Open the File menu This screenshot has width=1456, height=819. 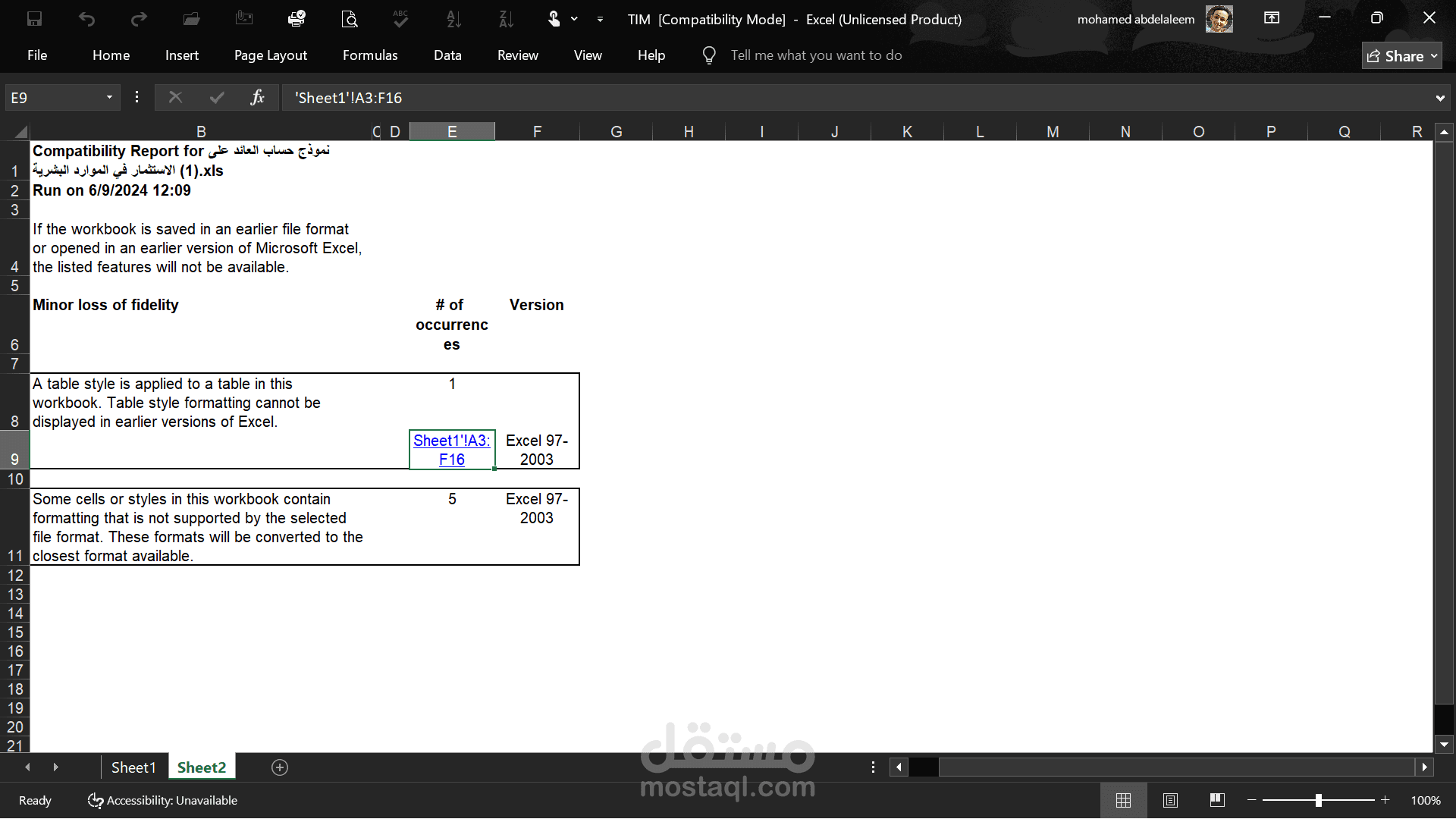pyautogui.click(x=37, y=55)
